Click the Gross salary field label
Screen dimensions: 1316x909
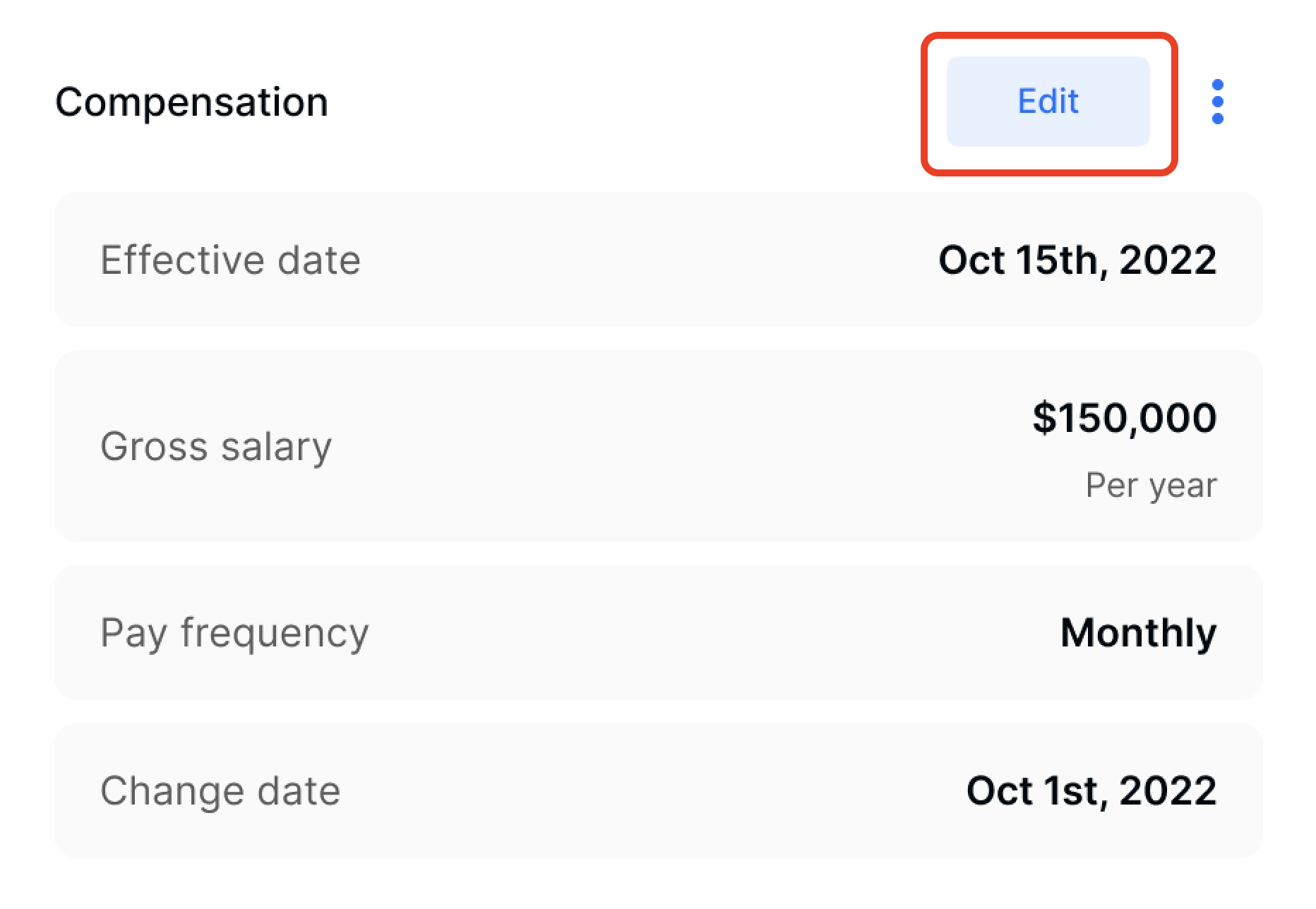[216, 446]
